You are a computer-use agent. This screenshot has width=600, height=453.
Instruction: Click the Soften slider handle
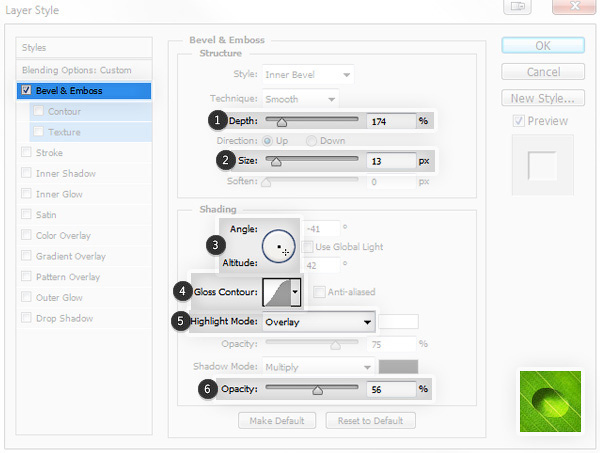pos(266,183)
